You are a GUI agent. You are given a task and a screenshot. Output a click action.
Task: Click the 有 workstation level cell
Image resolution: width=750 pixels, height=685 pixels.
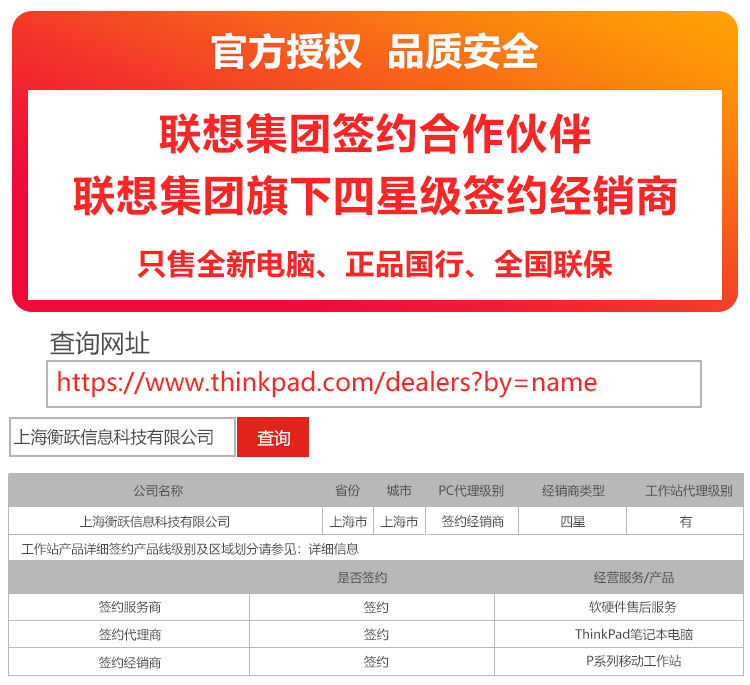pyautogui.click(x=685, y=521)
